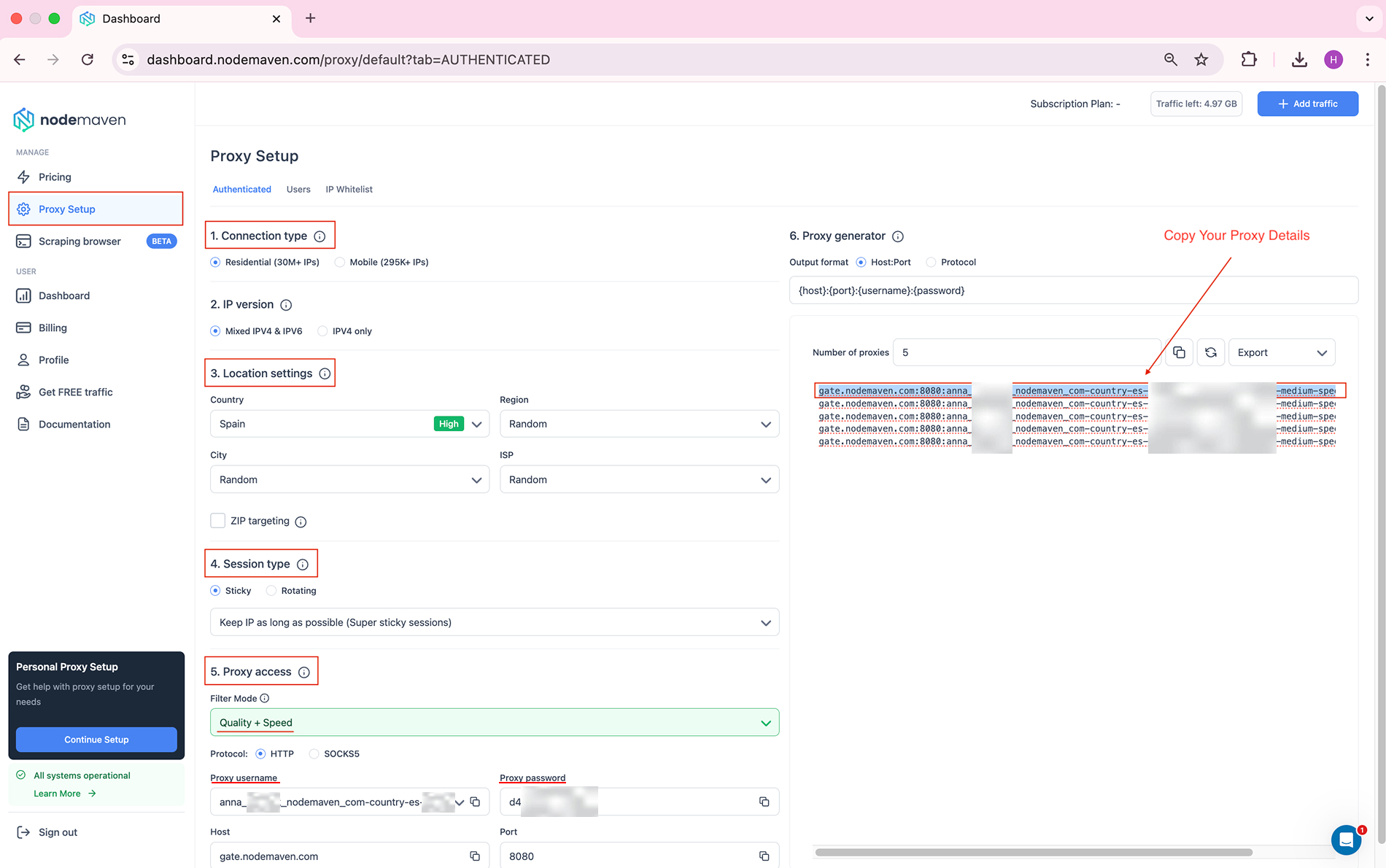Open Billing in the sidebar

(x=53, y=328)
